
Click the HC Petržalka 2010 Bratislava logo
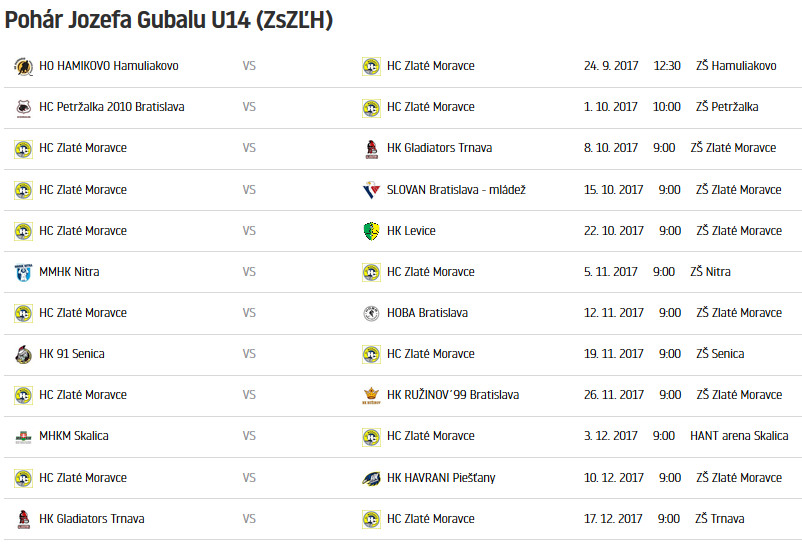[23, 108]
